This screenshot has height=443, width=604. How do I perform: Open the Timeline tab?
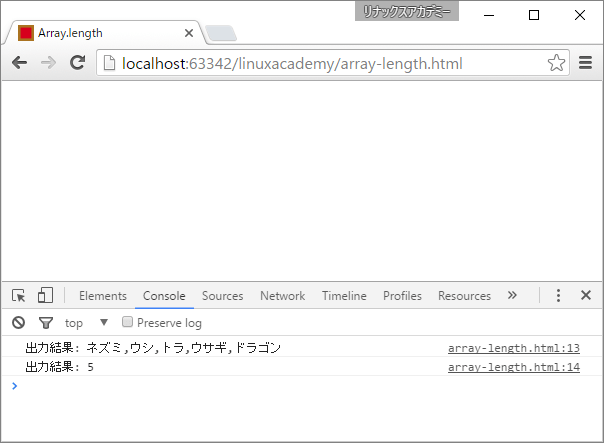pos(344,296)
